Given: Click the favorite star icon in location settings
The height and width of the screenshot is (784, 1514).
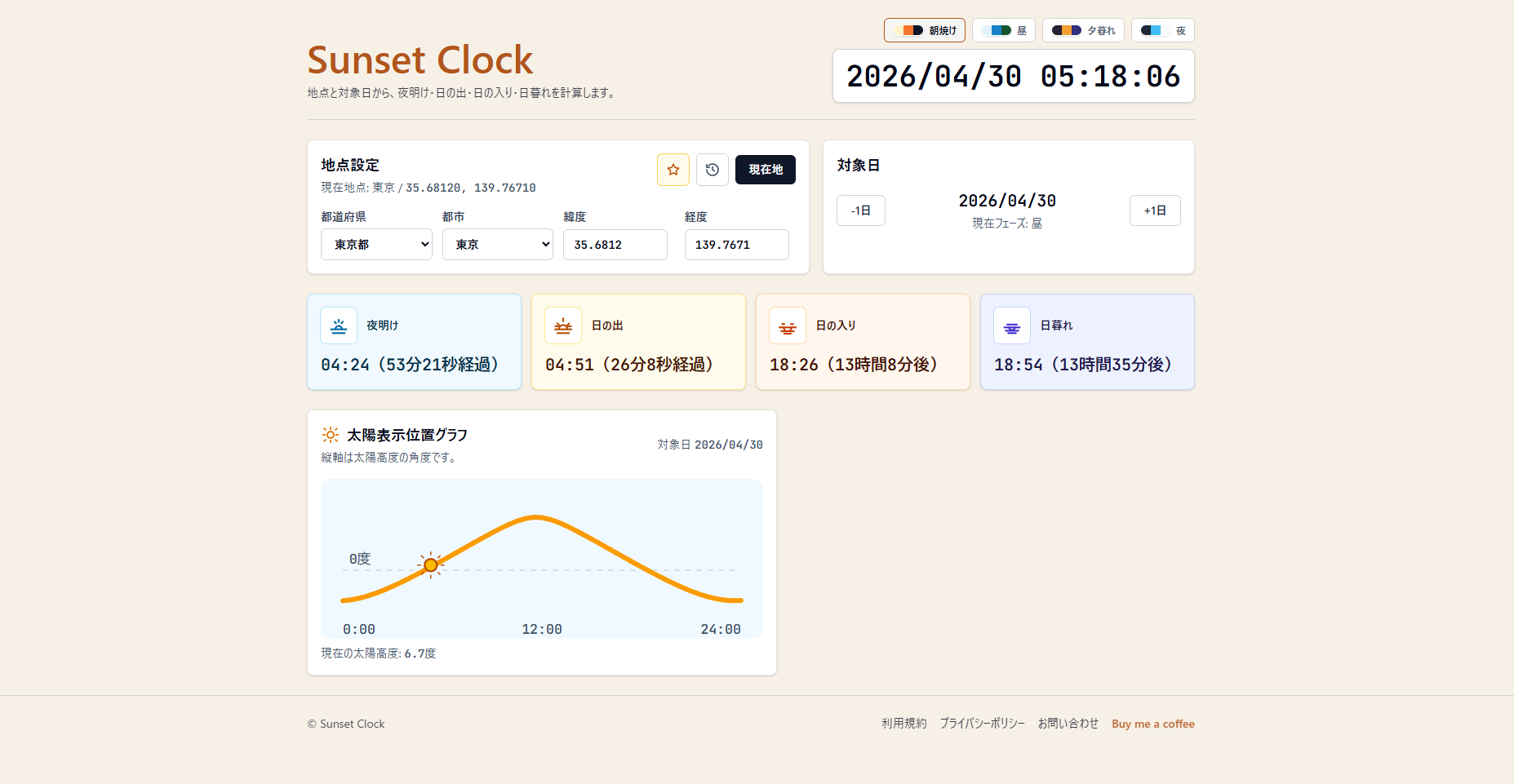Looking at the screenshot, I should point(673,170).
